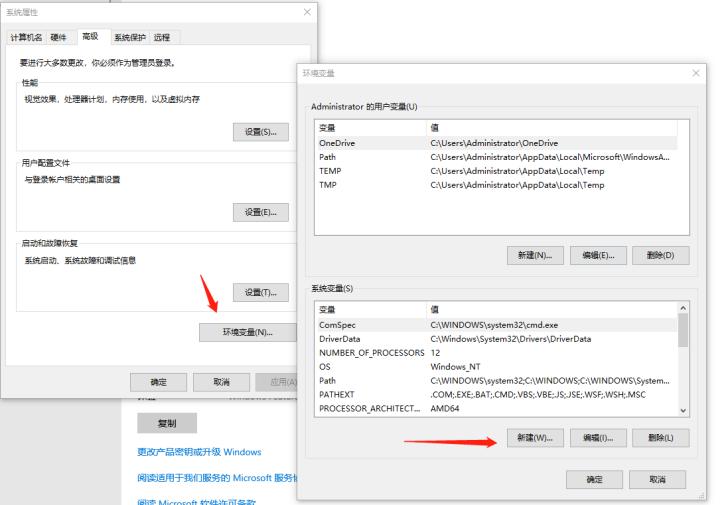Click C:\Users\Administrator\OneDrive value cell

click(494, 143)
